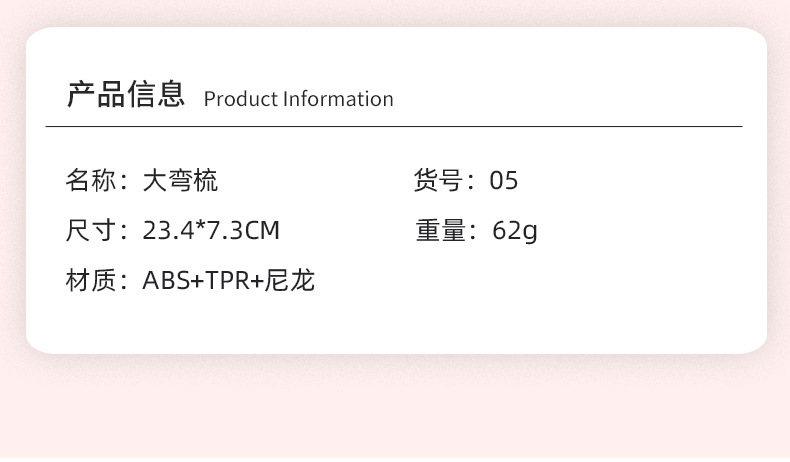
Task: Click the weight value 62g
Action: click(x=515, y=231)
